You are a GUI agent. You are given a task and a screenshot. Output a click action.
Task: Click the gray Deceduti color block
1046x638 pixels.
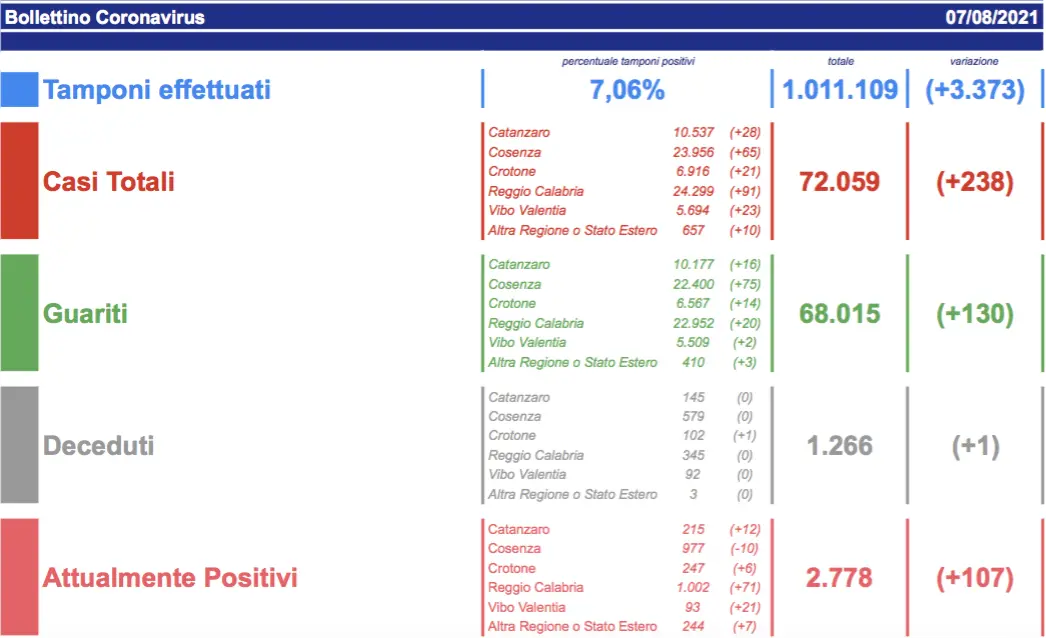point(20,445)
